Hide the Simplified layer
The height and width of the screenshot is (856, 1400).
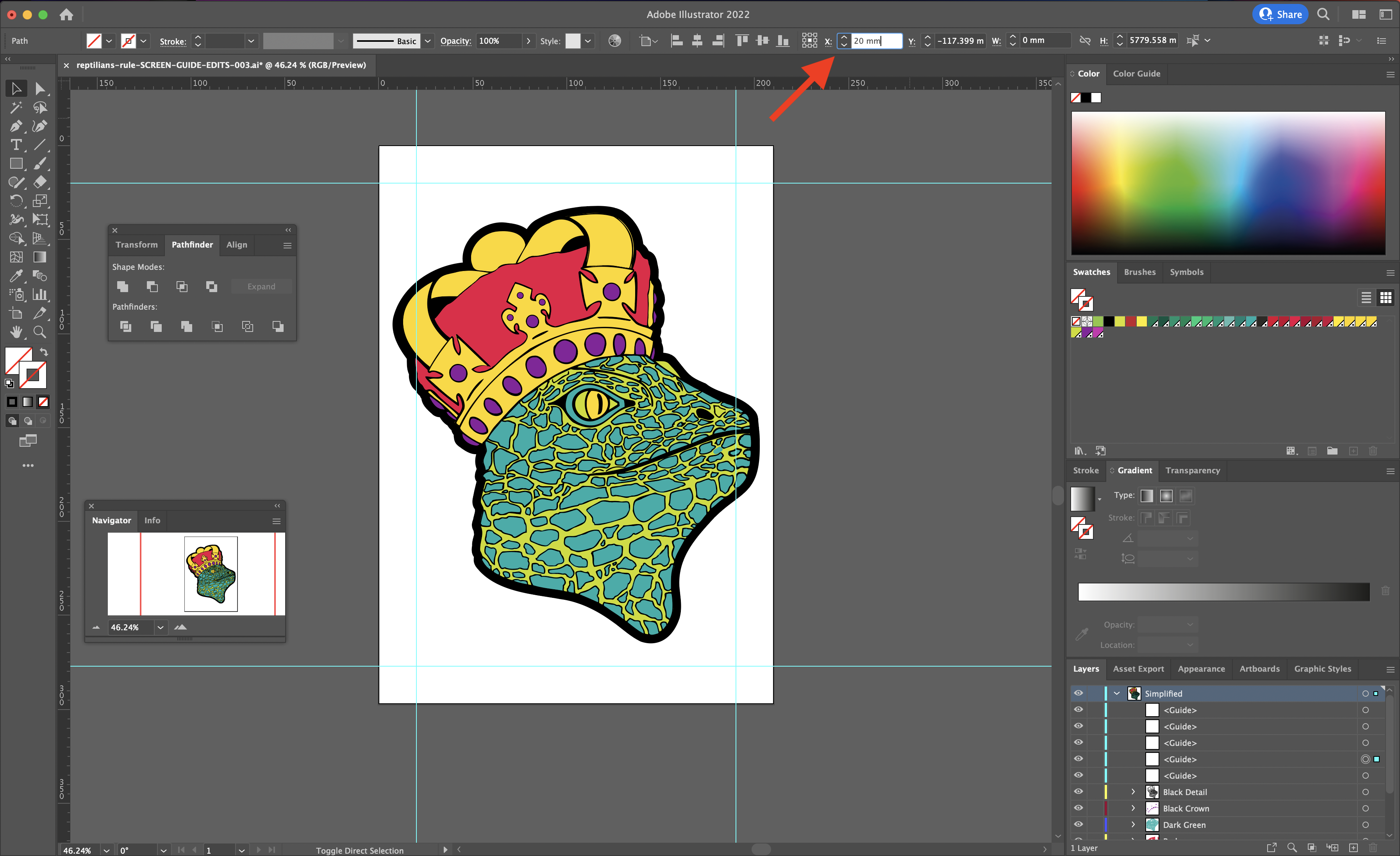1078,693
